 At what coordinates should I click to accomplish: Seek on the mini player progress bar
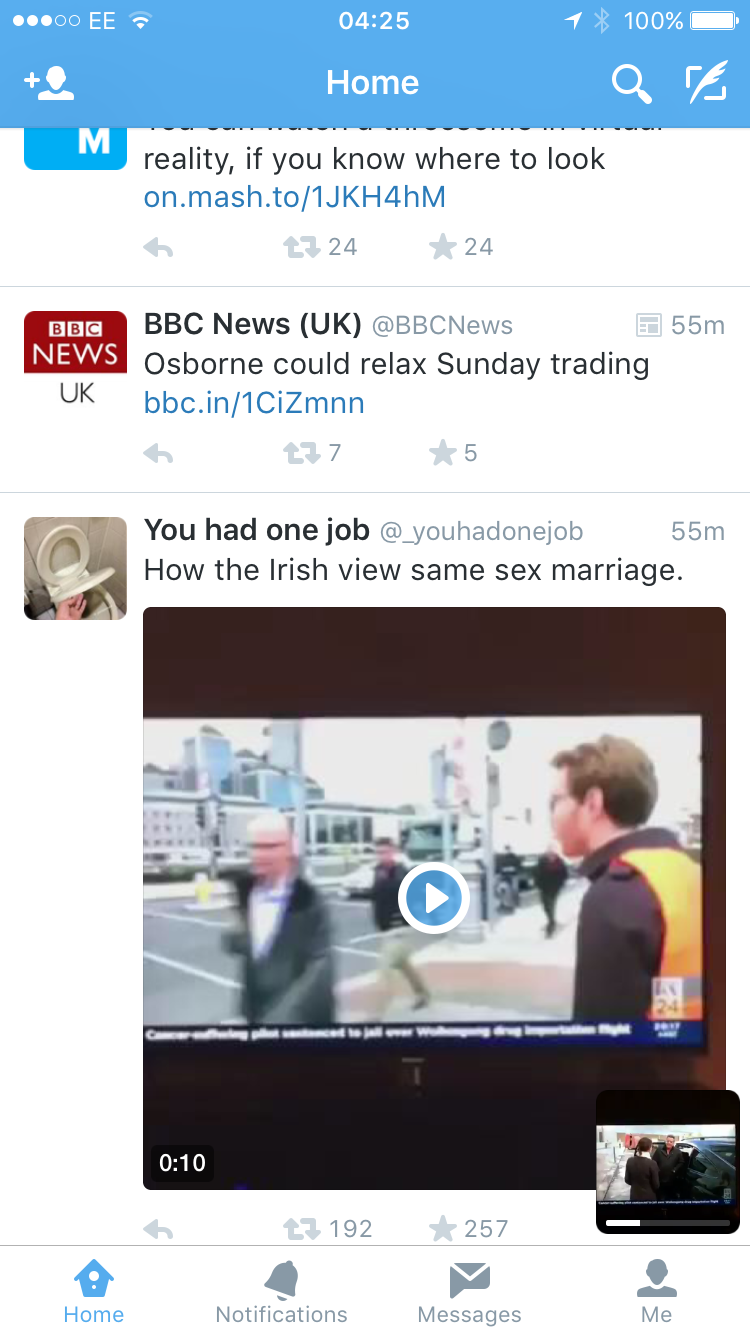pyautogui.click(x=667, y=1223)
